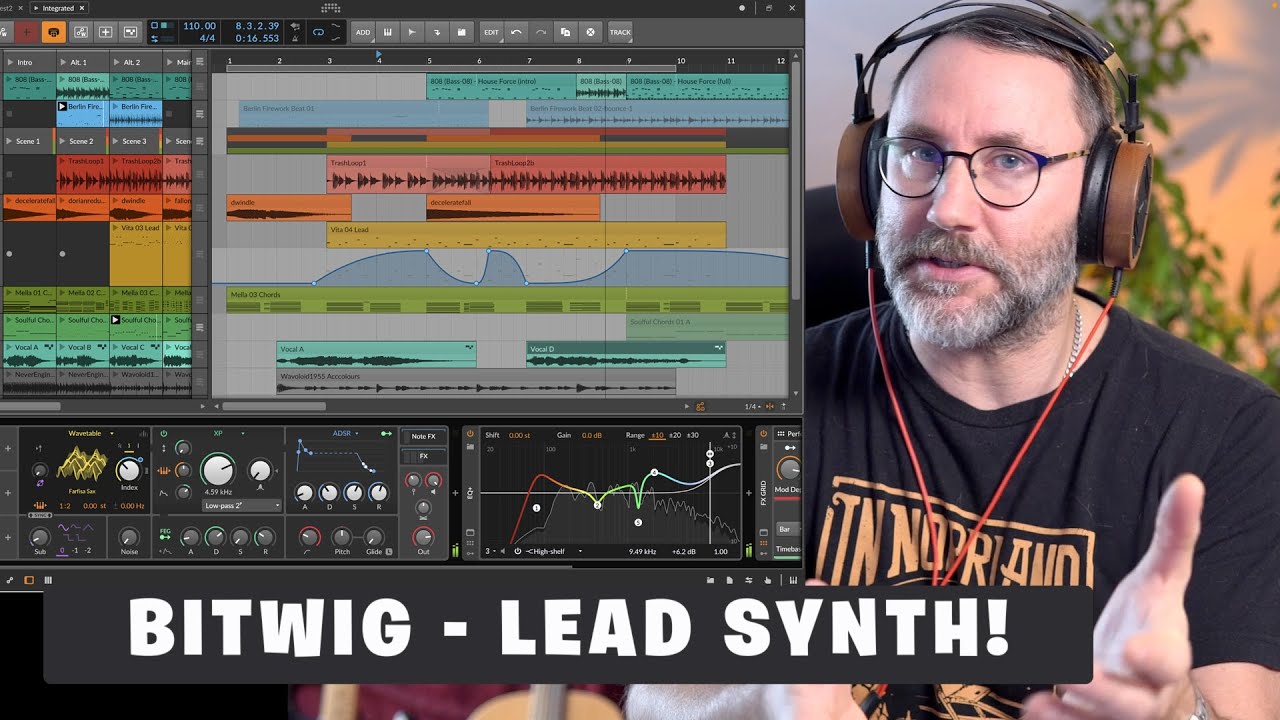Image resolution: width=1280 pixels, height=720 pixels.
Task: Click the EDIT button in the top toolbar
Action: point(491,32)
